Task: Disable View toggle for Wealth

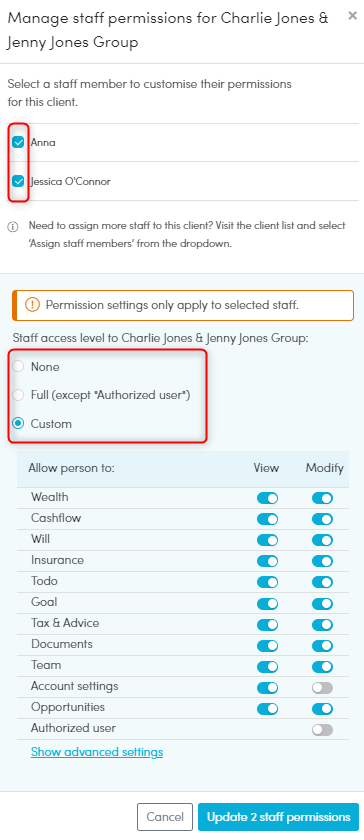Action: click(x=268, y=498)
